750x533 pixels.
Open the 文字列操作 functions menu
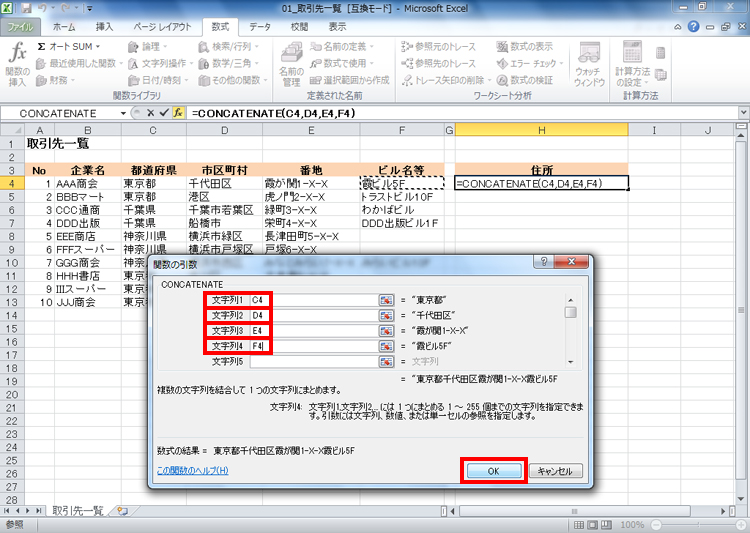point(160,63)
